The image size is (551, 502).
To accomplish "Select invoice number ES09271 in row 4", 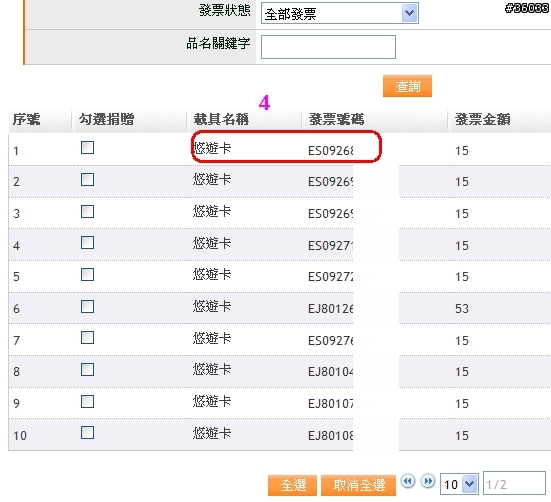I will pos(331,246).
